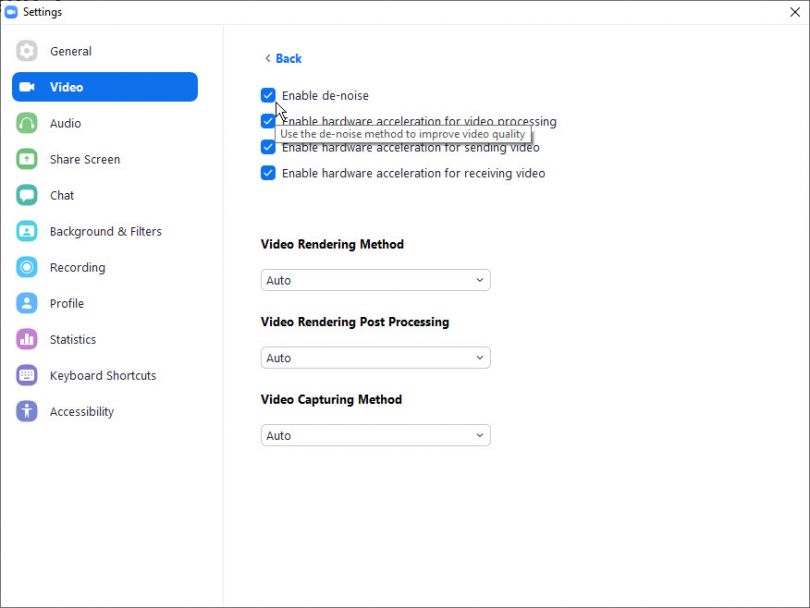The image size is (810, 608).
Task: Go back using the Back link
Action: [282, 58]
